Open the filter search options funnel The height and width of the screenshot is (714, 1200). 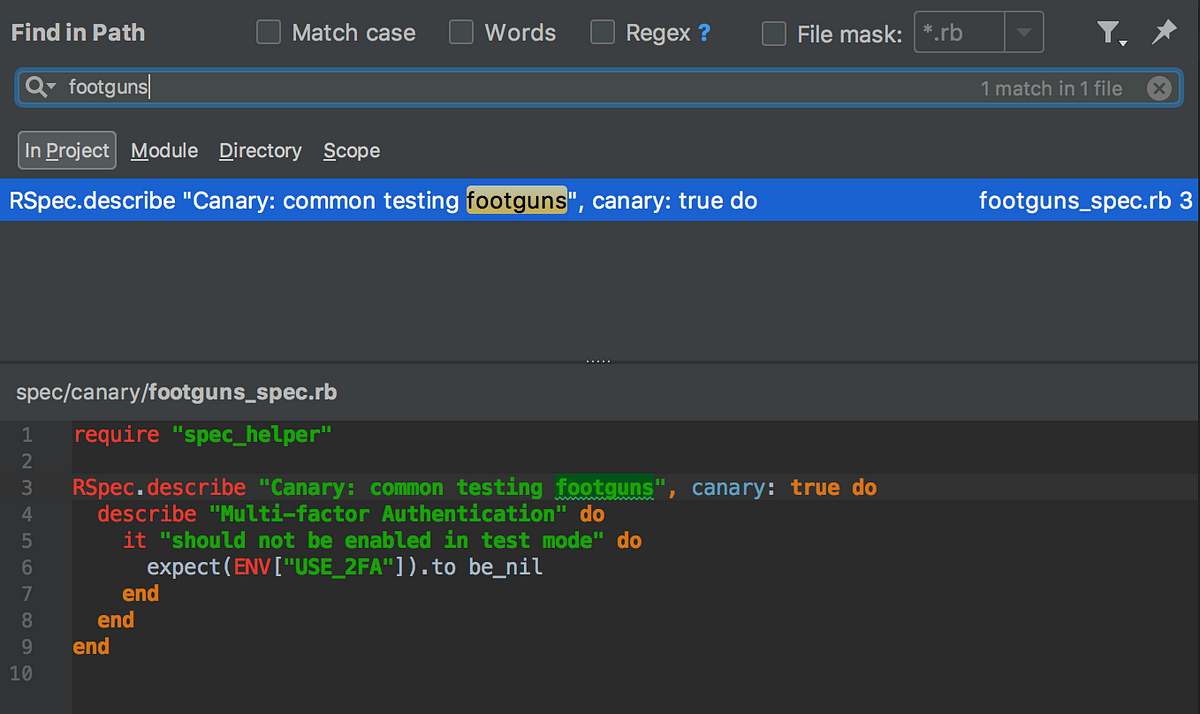pyautogui.click(x=1110, y=34)
